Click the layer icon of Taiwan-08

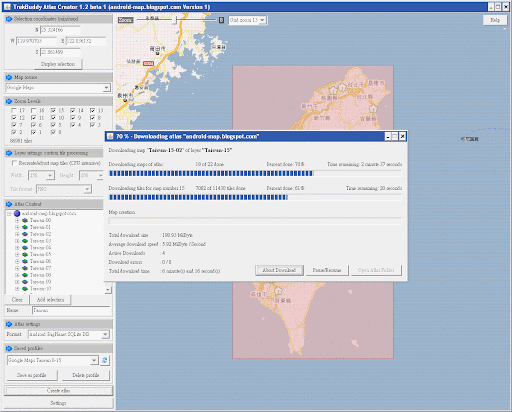25,275
